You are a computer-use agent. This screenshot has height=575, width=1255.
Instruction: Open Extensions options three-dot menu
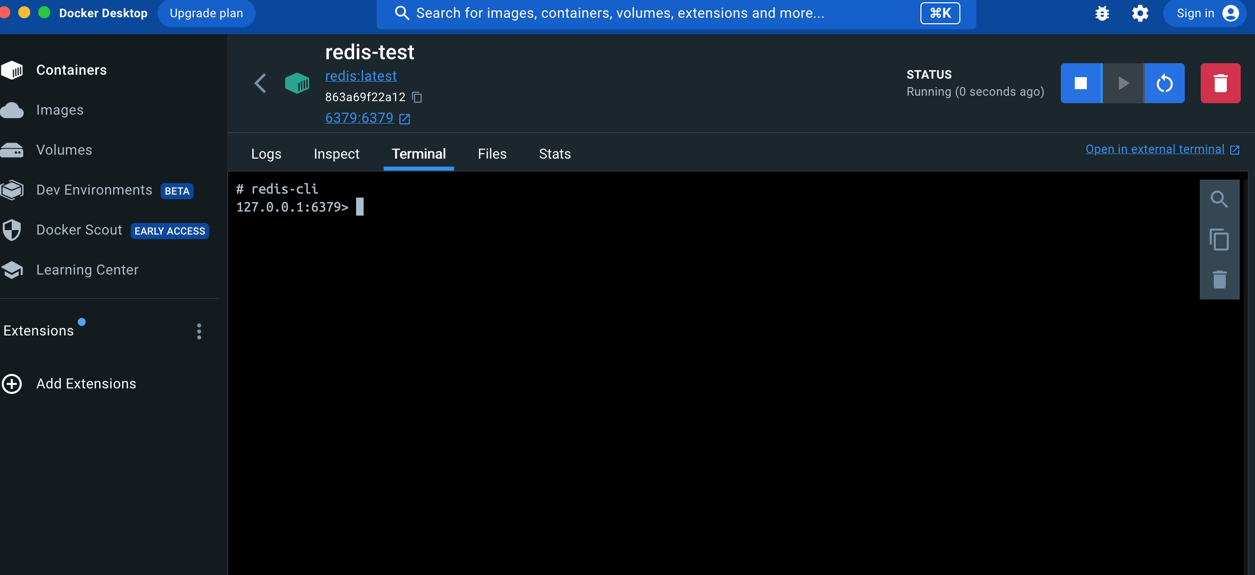(x=199, y=331)
